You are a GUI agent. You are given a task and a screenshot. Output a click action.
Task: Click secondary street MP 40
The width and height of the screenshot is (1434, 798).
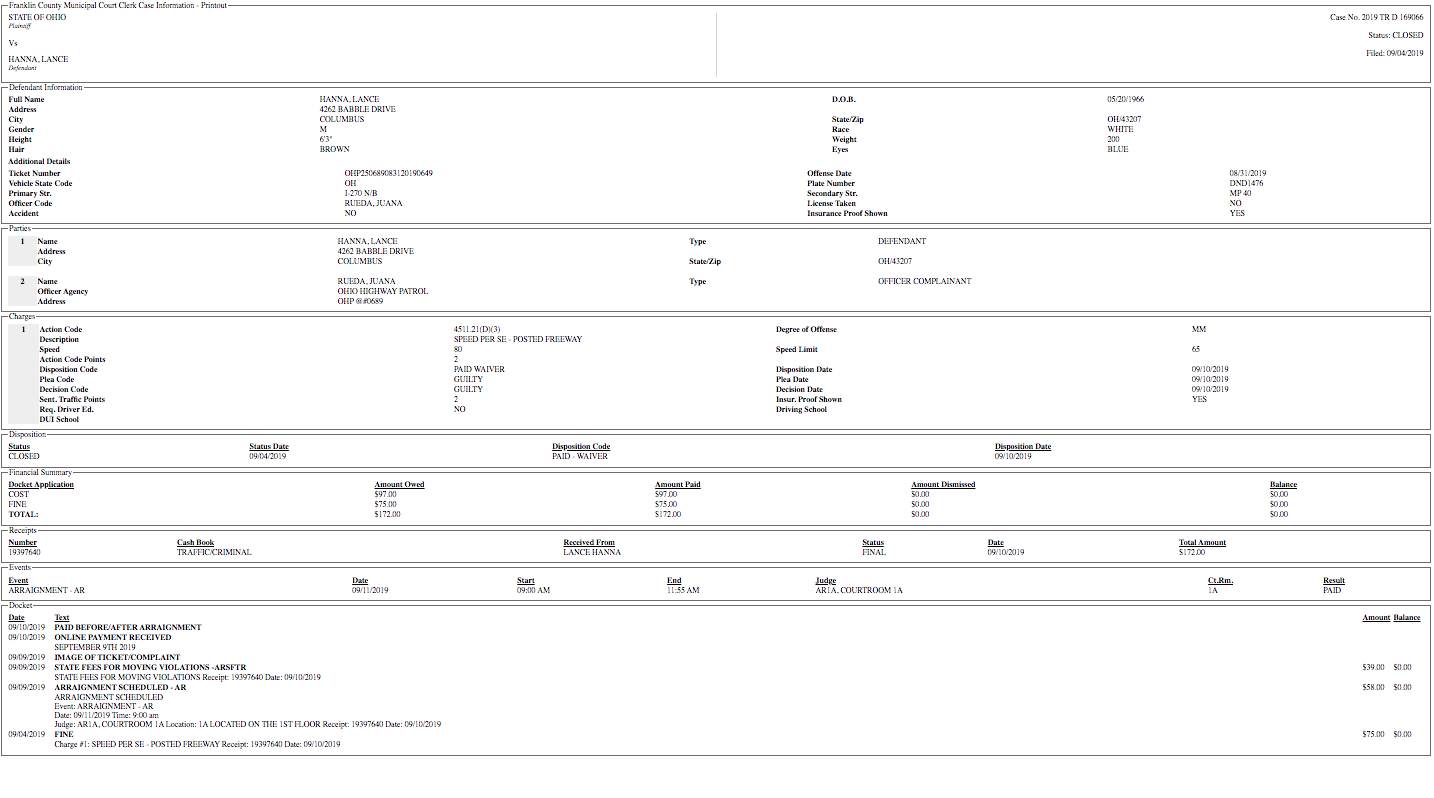point(1241,193)
